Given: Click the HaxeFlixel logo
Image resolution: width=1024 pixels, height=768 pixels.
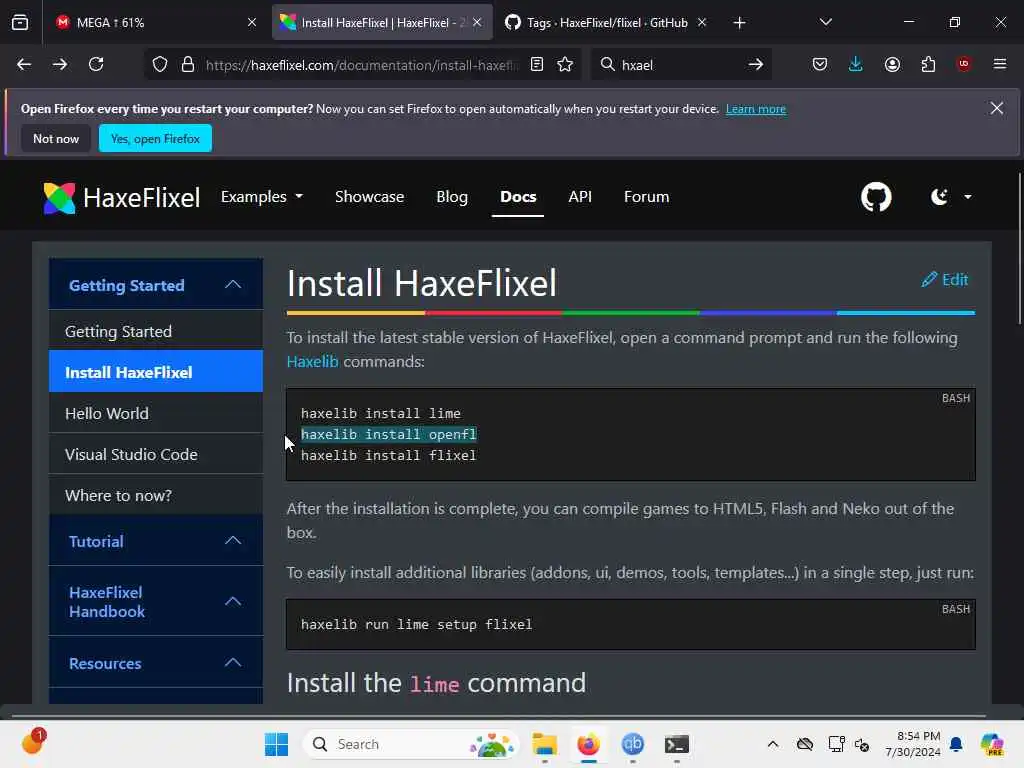Looking at the screenshot, I should [121, 198].
